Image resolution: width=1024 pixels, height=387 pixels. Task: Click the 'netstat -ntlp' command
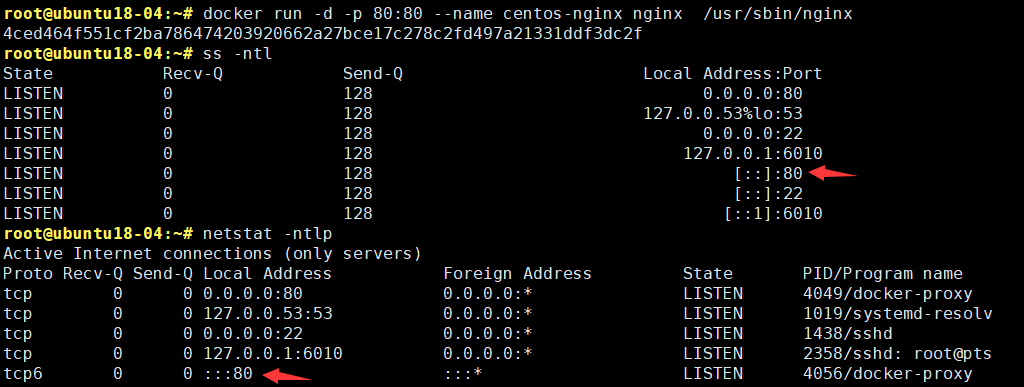point(268,233)
